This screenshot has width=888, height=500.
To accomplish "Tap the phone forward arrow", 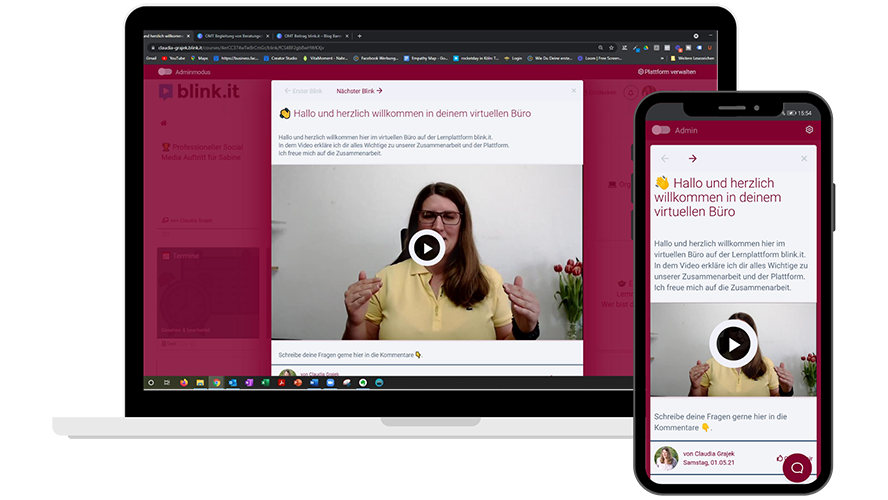I will tap(692, 159).
